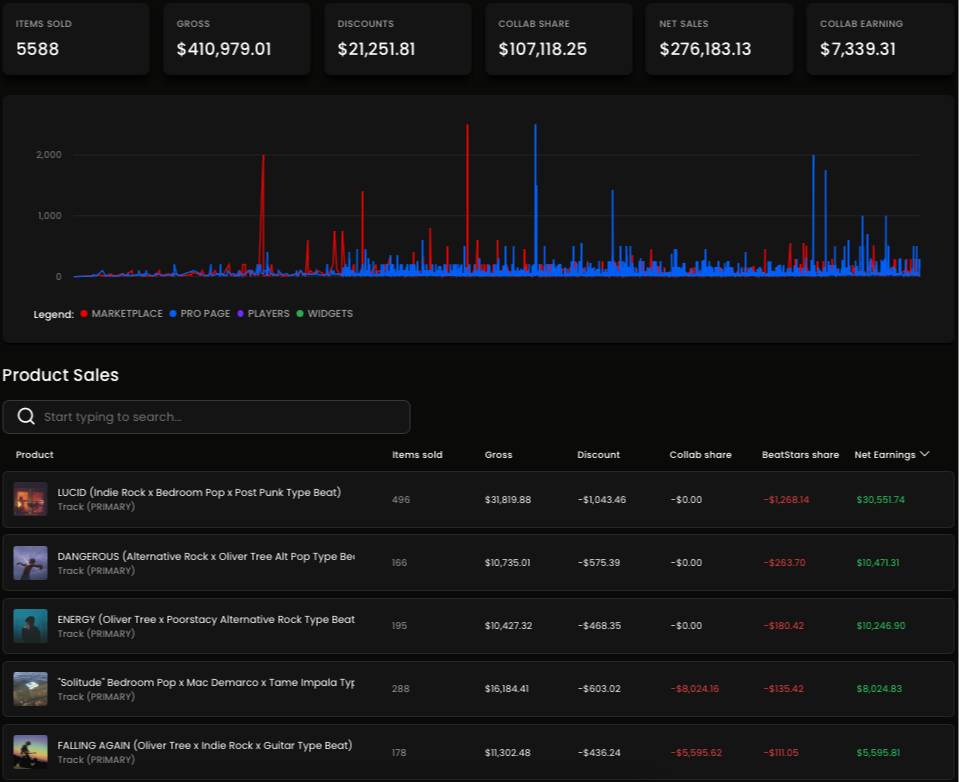Sort table by Gross column

coord(498,455)
